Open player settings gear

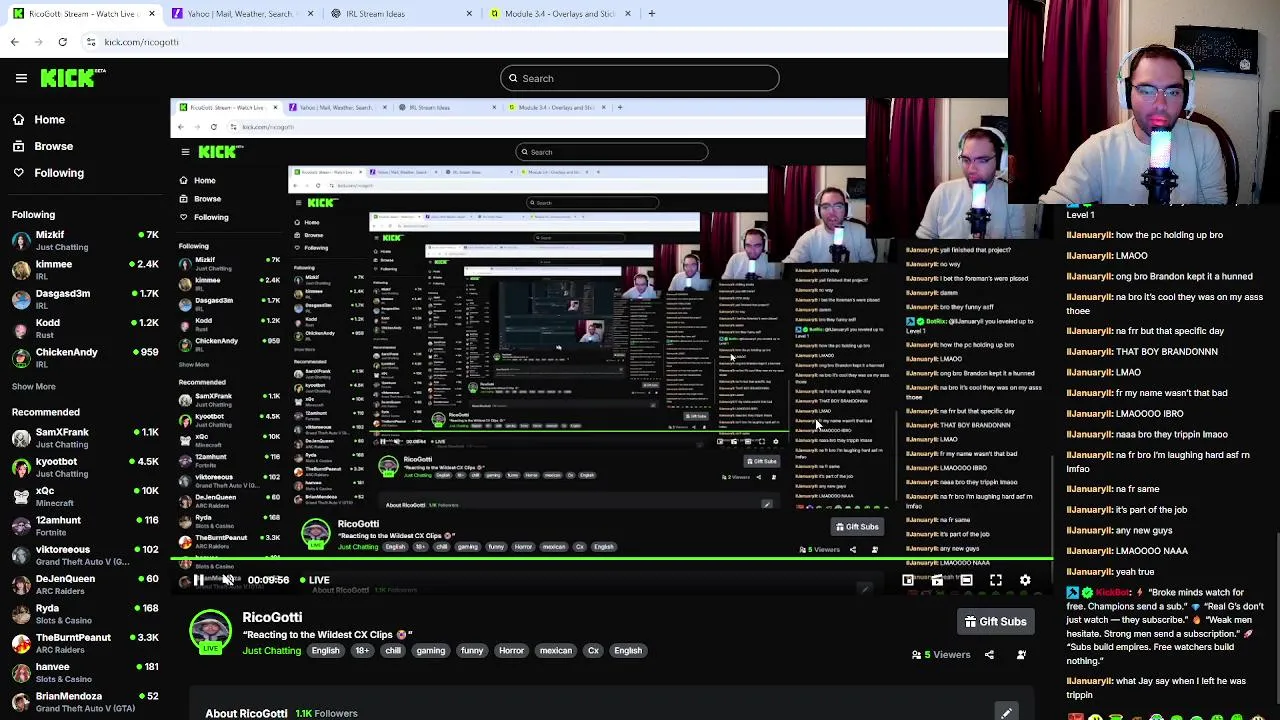click(1025, 580)
